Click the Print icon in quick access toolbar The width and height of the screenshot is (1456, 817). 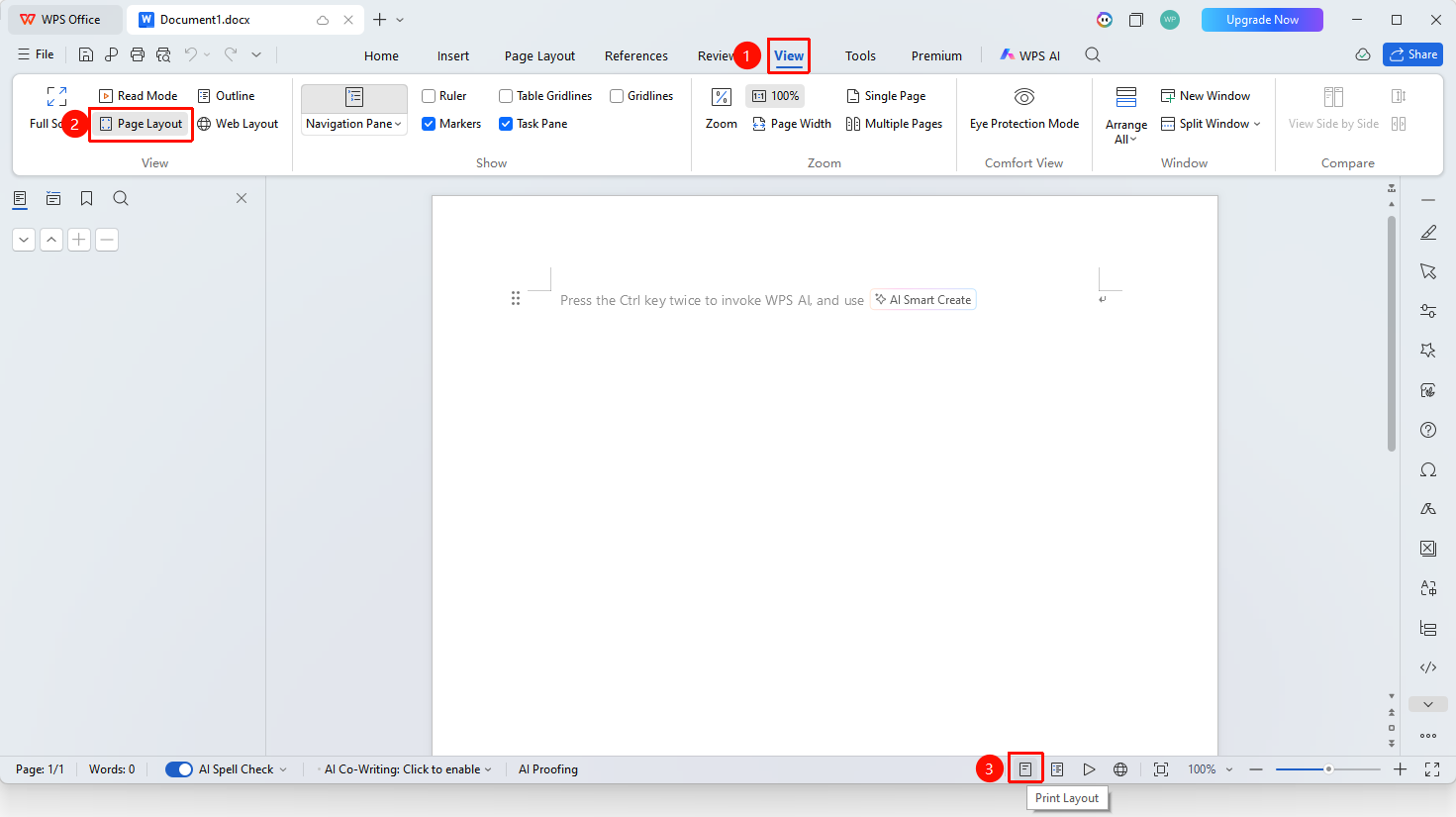[x=138, y=55]
